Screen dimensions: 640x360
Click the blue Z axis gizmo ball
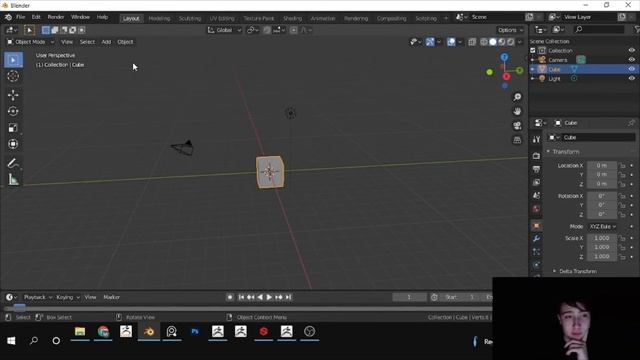pos(504,57)
